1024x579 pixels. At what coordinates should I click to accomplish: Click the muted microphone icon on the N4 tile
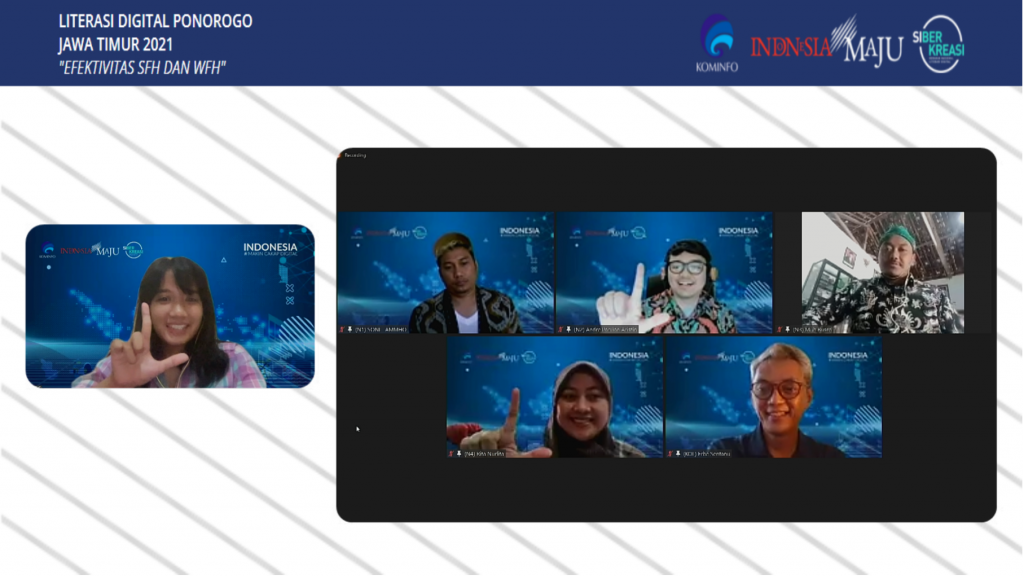(x=451, y=453)
